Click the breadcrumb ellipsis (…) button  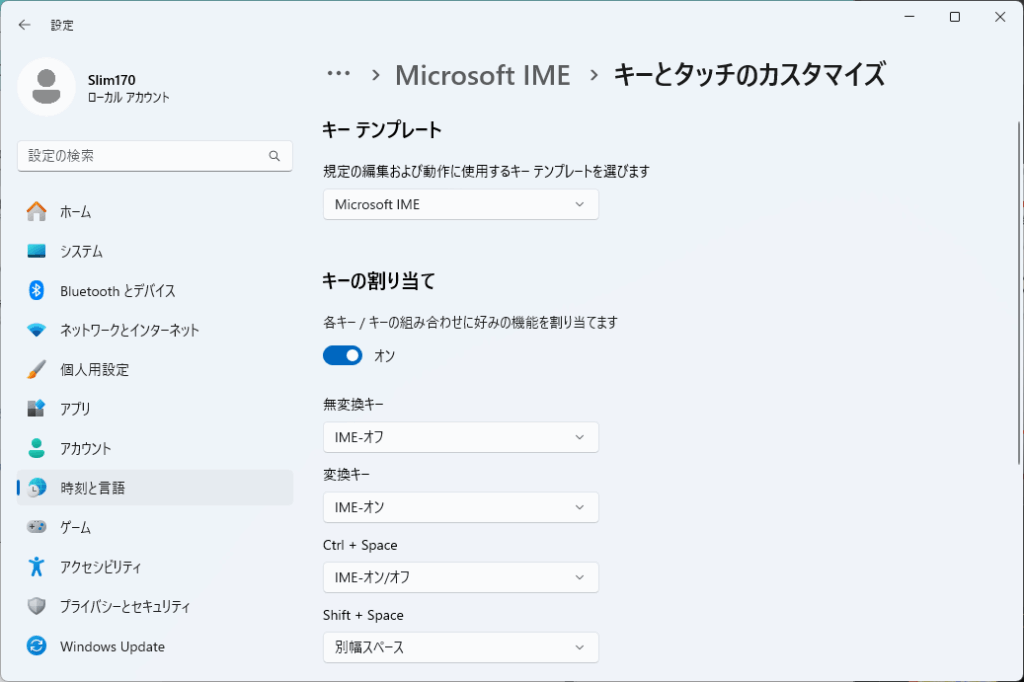tap(338, 74)
